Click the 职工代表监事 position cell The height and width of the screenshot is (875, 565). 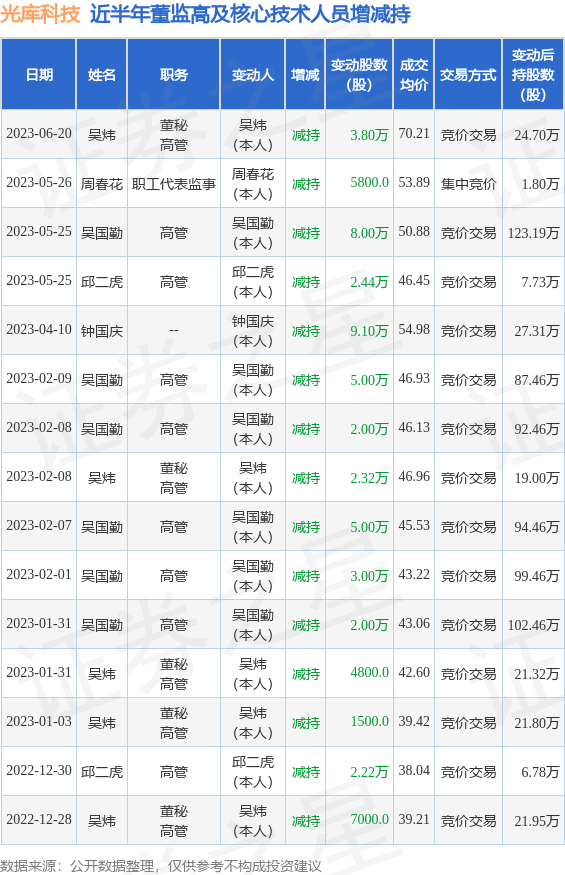174,184
